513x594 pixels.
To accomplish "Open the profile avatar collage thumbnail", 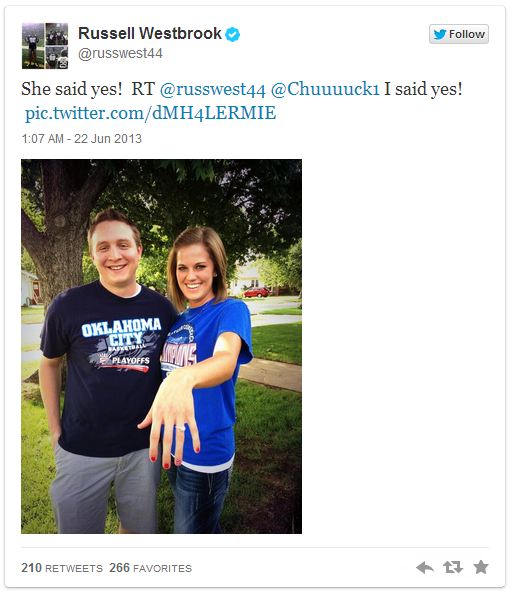I will (x=45, y=46).
